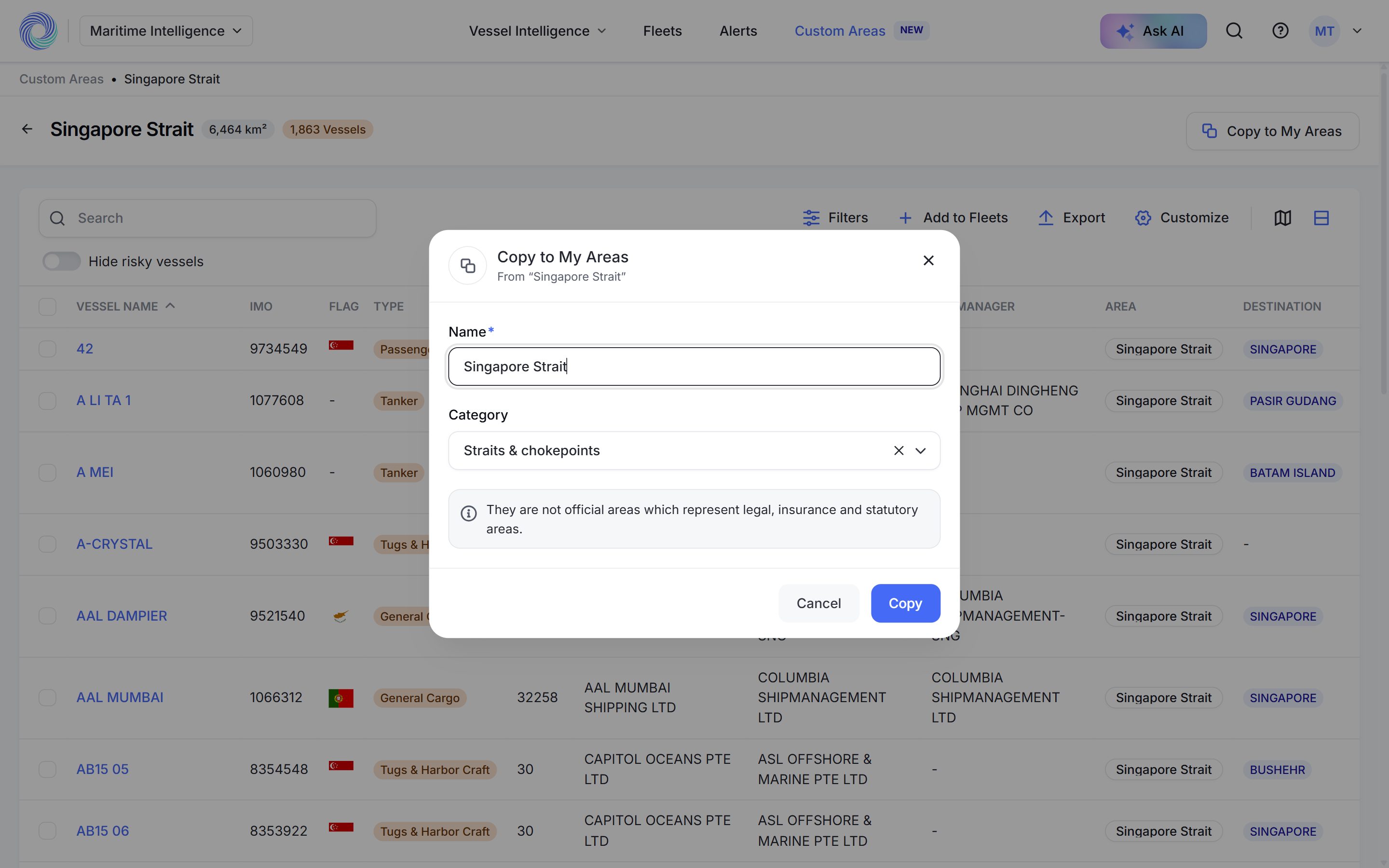Image resolution: width=1389 pixels, height=868 pixels.
Task: Launch Ask AI assistant
Action: point(1153,31)
